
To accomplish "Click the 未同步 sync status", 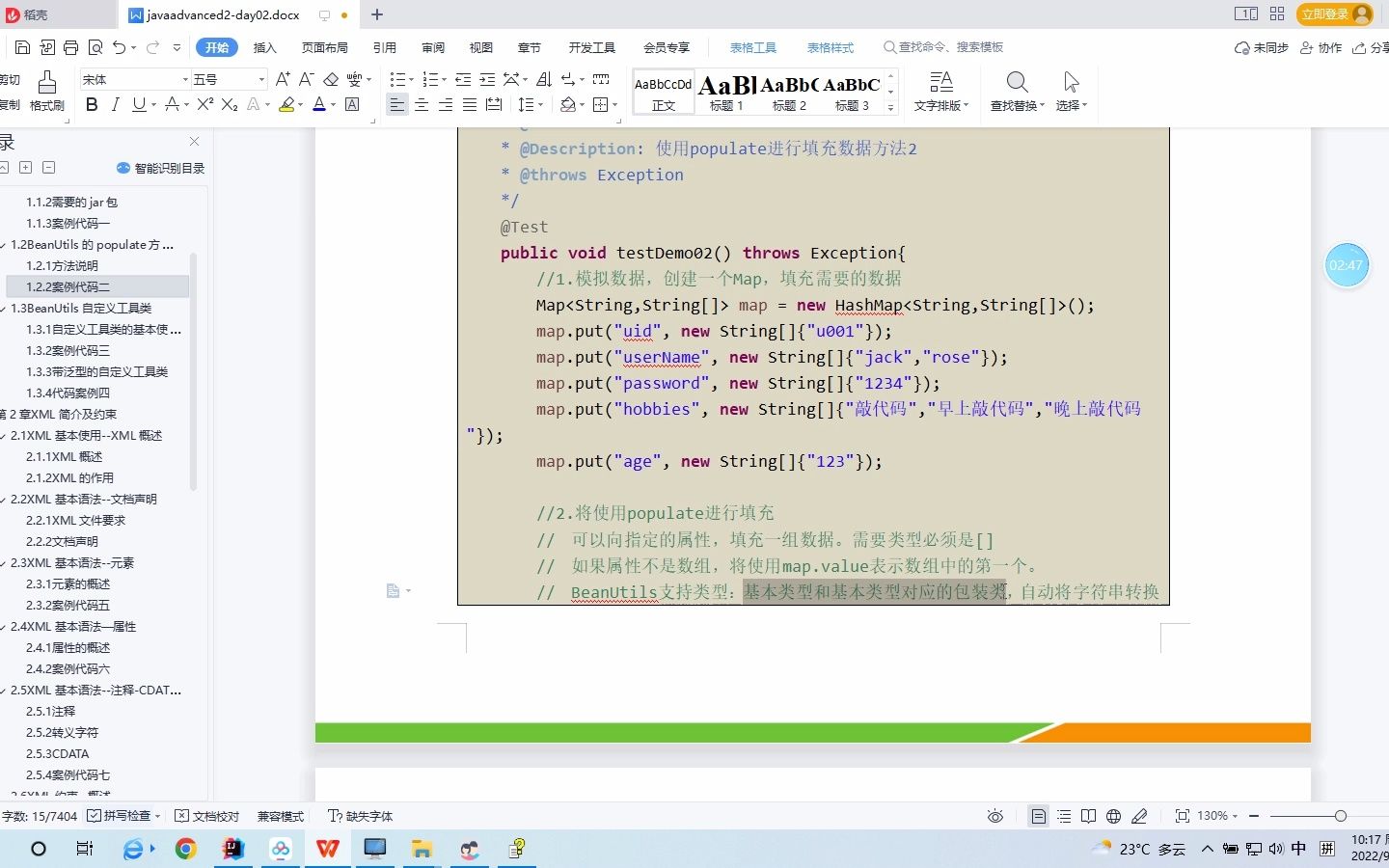I will pos(1262,47).
